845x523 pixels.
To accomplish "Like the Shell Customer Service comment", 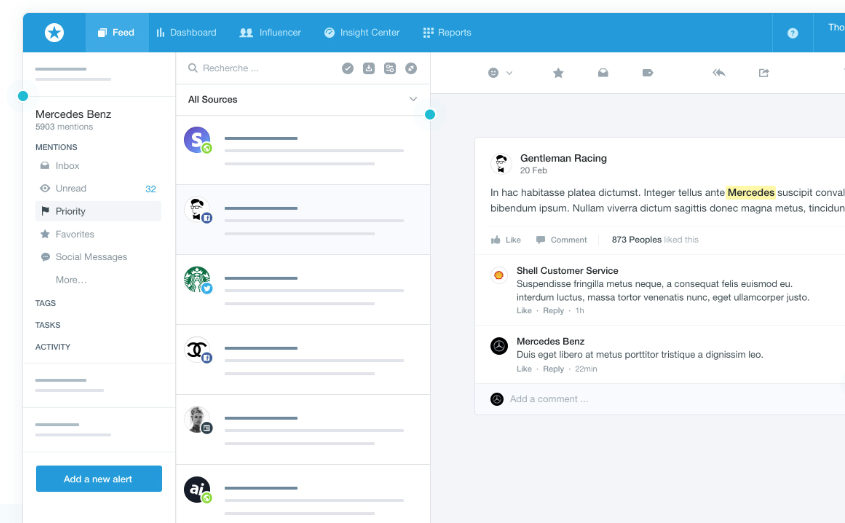I will coord(524,311).
